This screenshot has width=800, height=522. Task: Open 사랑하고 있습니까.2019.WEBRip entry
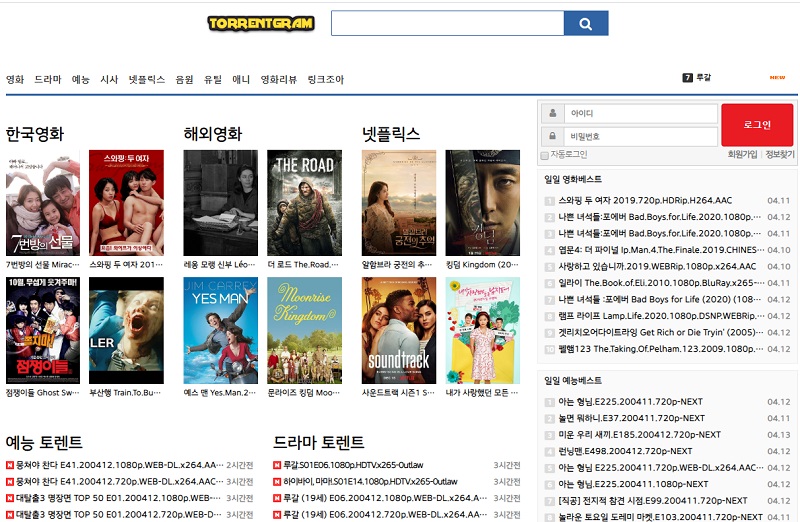click(657, 266)
